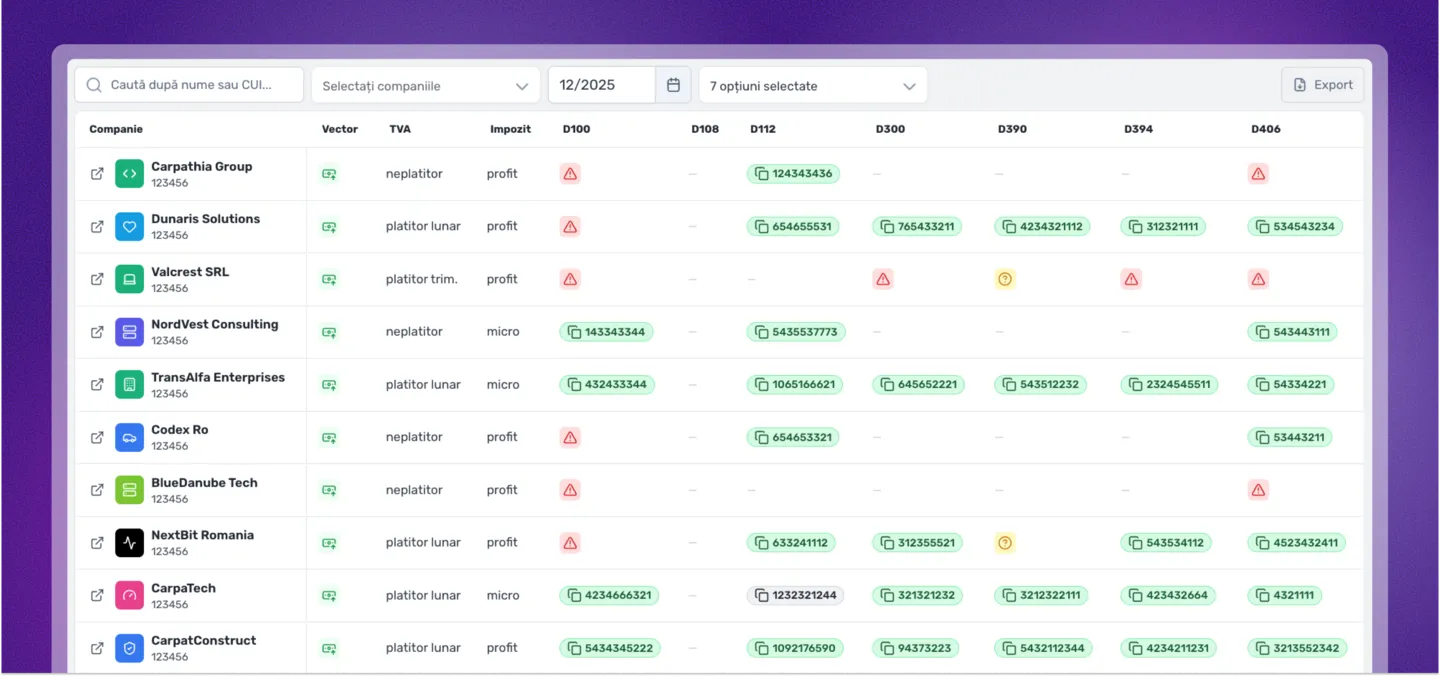Open Dunaris Solutions external link icon

tap(97, 227)
